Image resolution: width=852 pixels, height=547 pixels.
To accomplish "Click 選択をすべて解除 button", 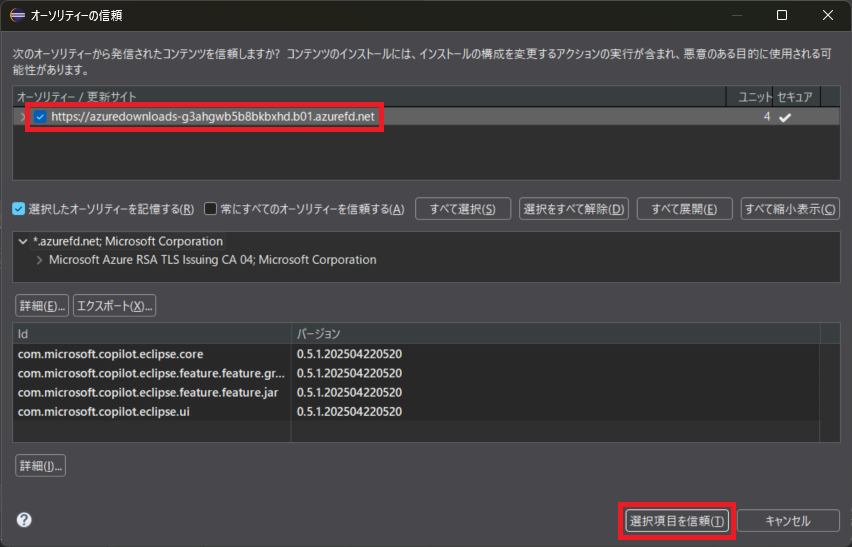I will point(574,209).
